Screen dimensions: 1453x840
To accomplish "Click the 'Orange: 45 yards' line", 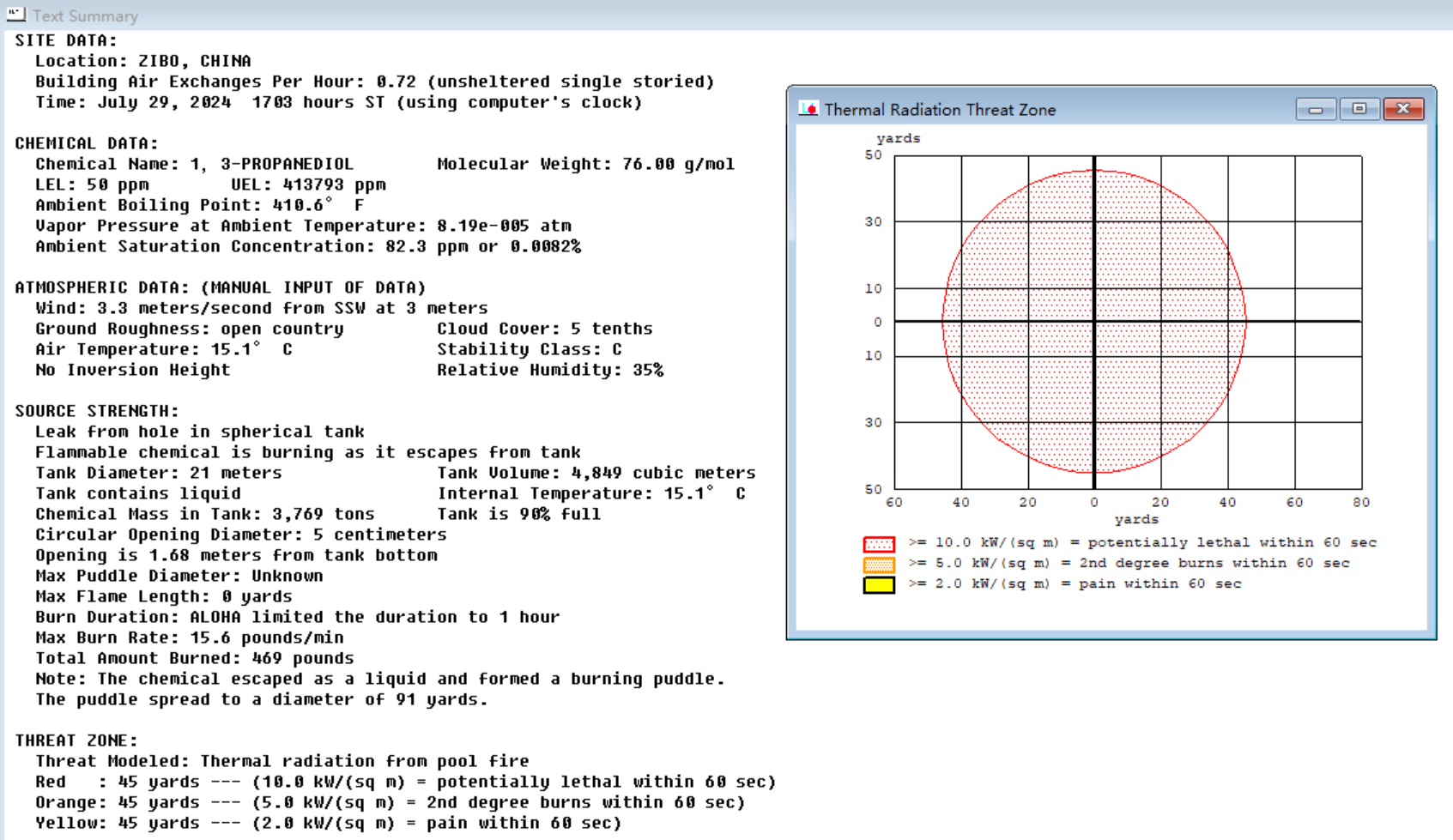I will click(x=390, y=802).
